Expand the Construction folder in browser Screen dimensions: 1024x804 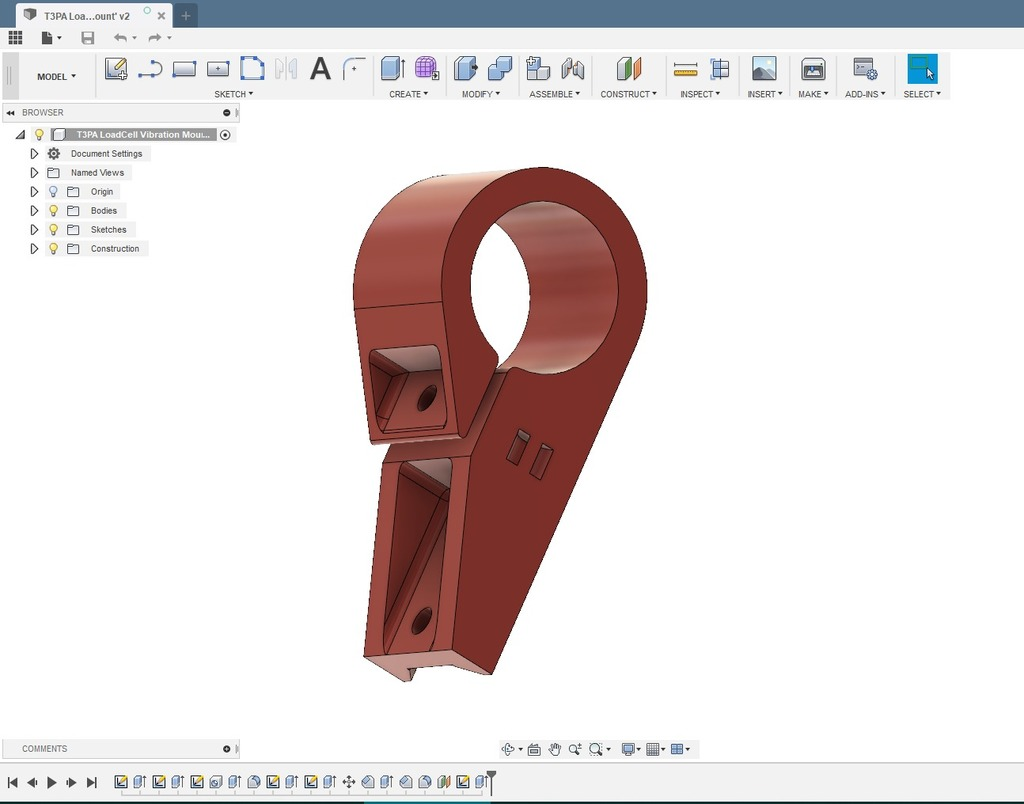pyautogui.click(x=34, y=249)
